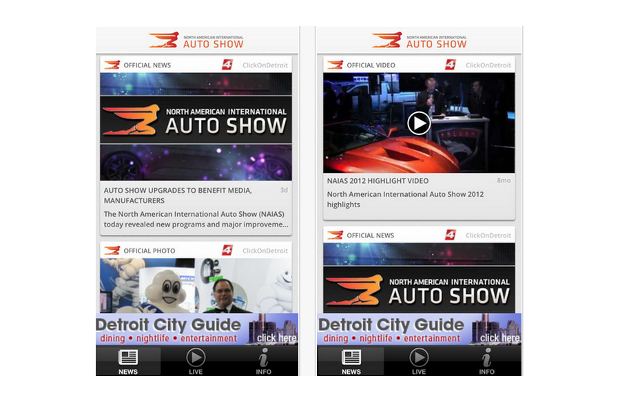Viewport: 620px width, 400px height.
Task: Click 'North American International Auto Show 2012 highlights' description
Action: [405, 199]
